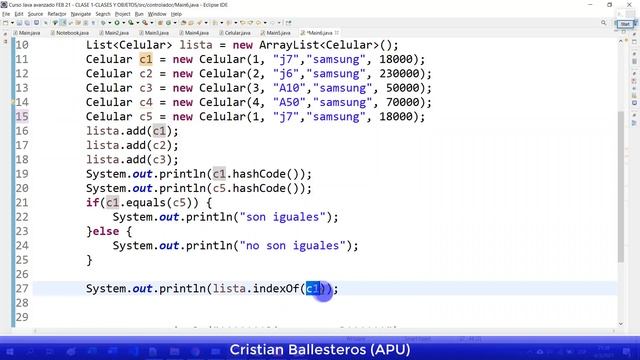This screenshot has height=360, width=640.
Task: Click the horizontal scrollbar right arrow
Action: (x=614, y=330)
